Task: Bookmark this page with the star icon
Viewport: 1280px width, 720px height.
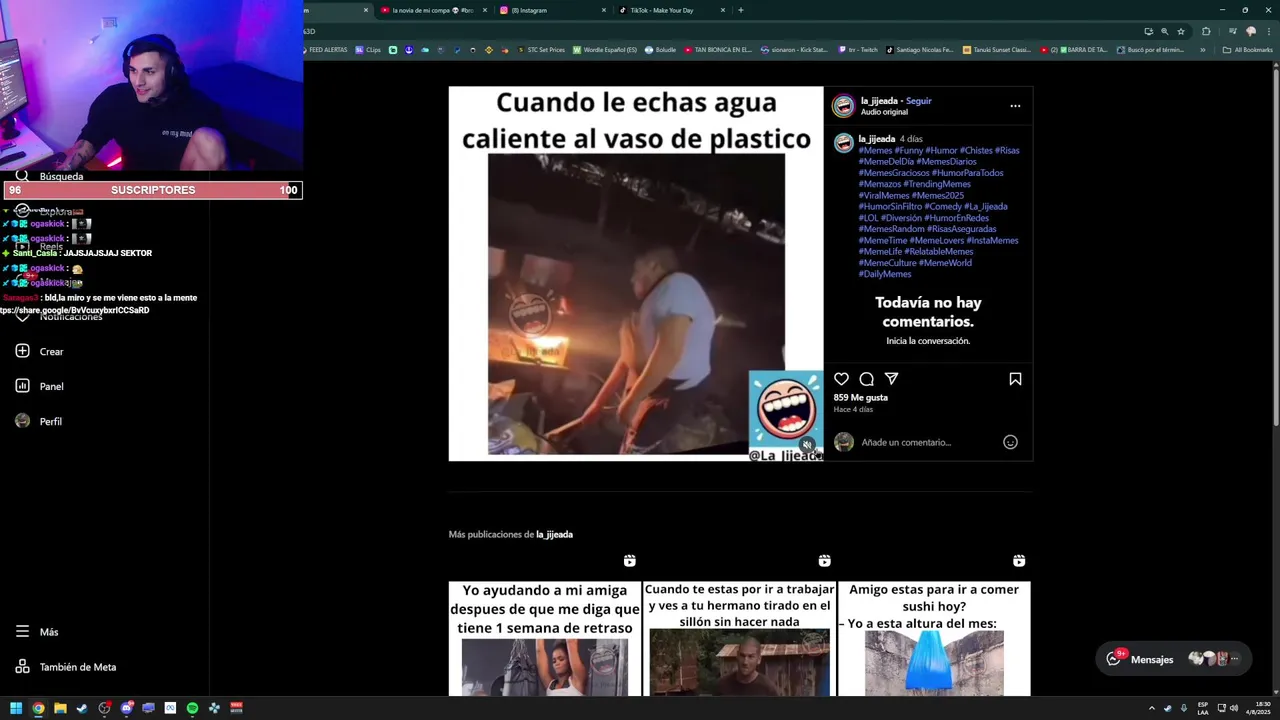Action: click(x=1181, y=31)
